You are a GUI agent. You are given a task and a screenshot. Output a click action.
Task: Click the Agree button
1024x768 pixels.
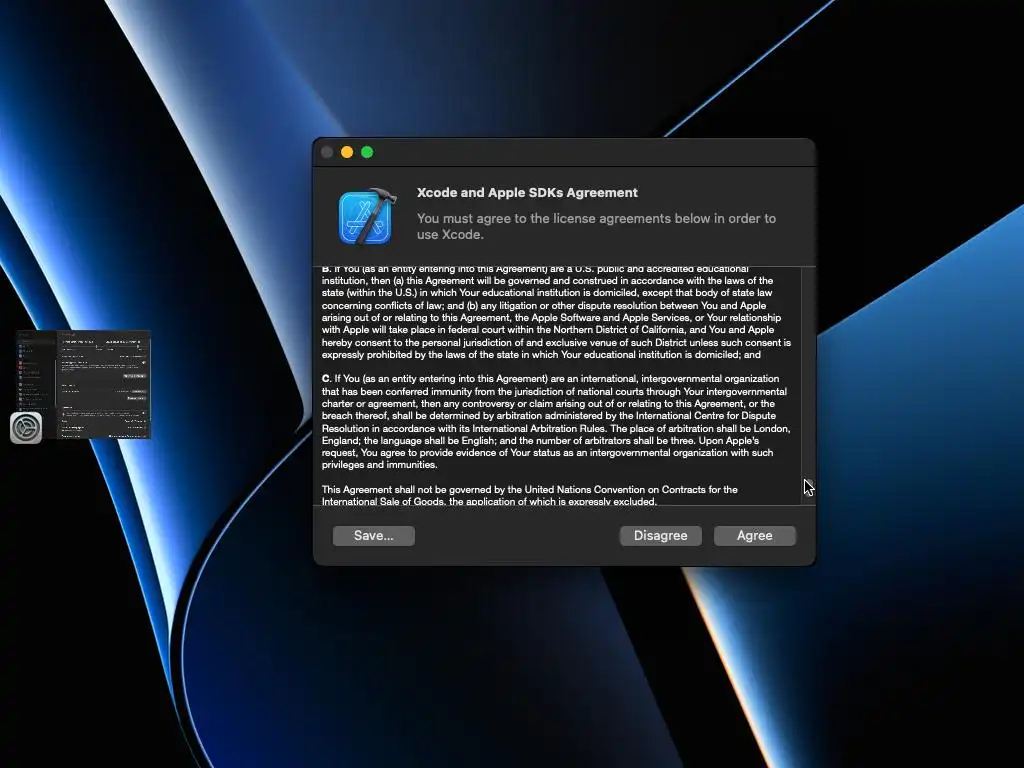pos(754,536)
